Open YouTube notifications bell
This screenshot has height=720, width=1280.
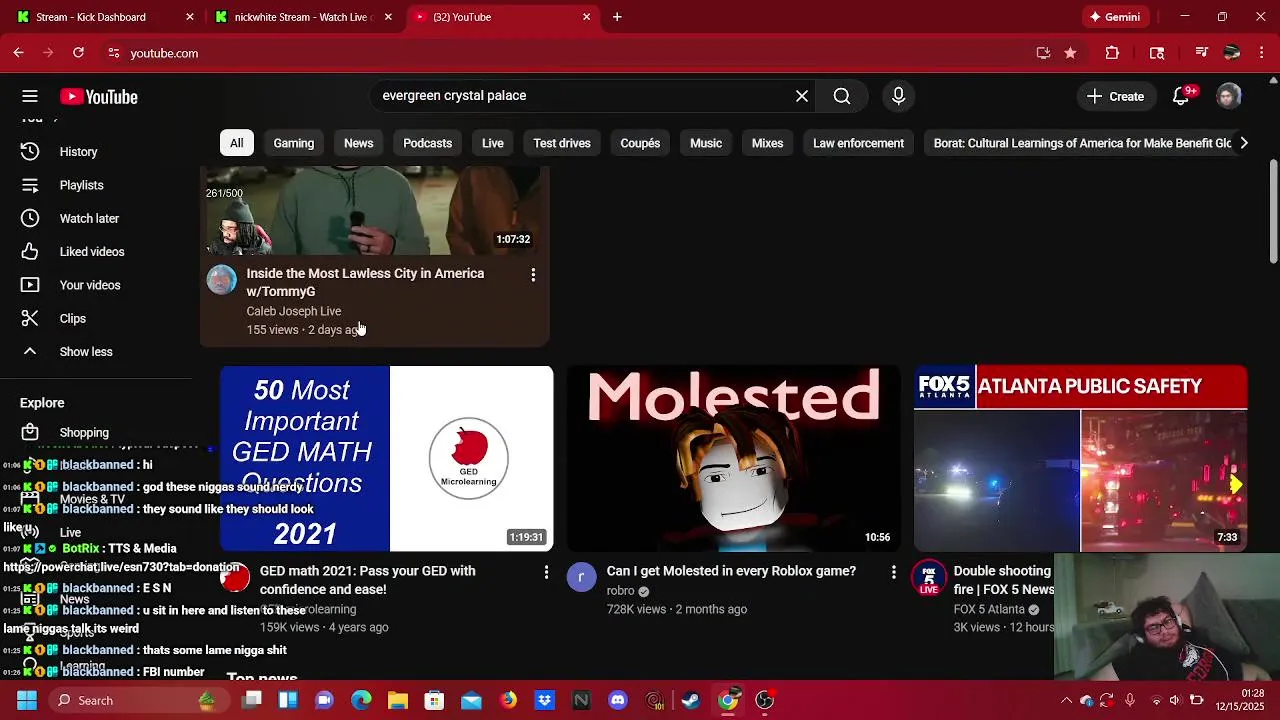pyautogui.click(x=1182, y=96)
